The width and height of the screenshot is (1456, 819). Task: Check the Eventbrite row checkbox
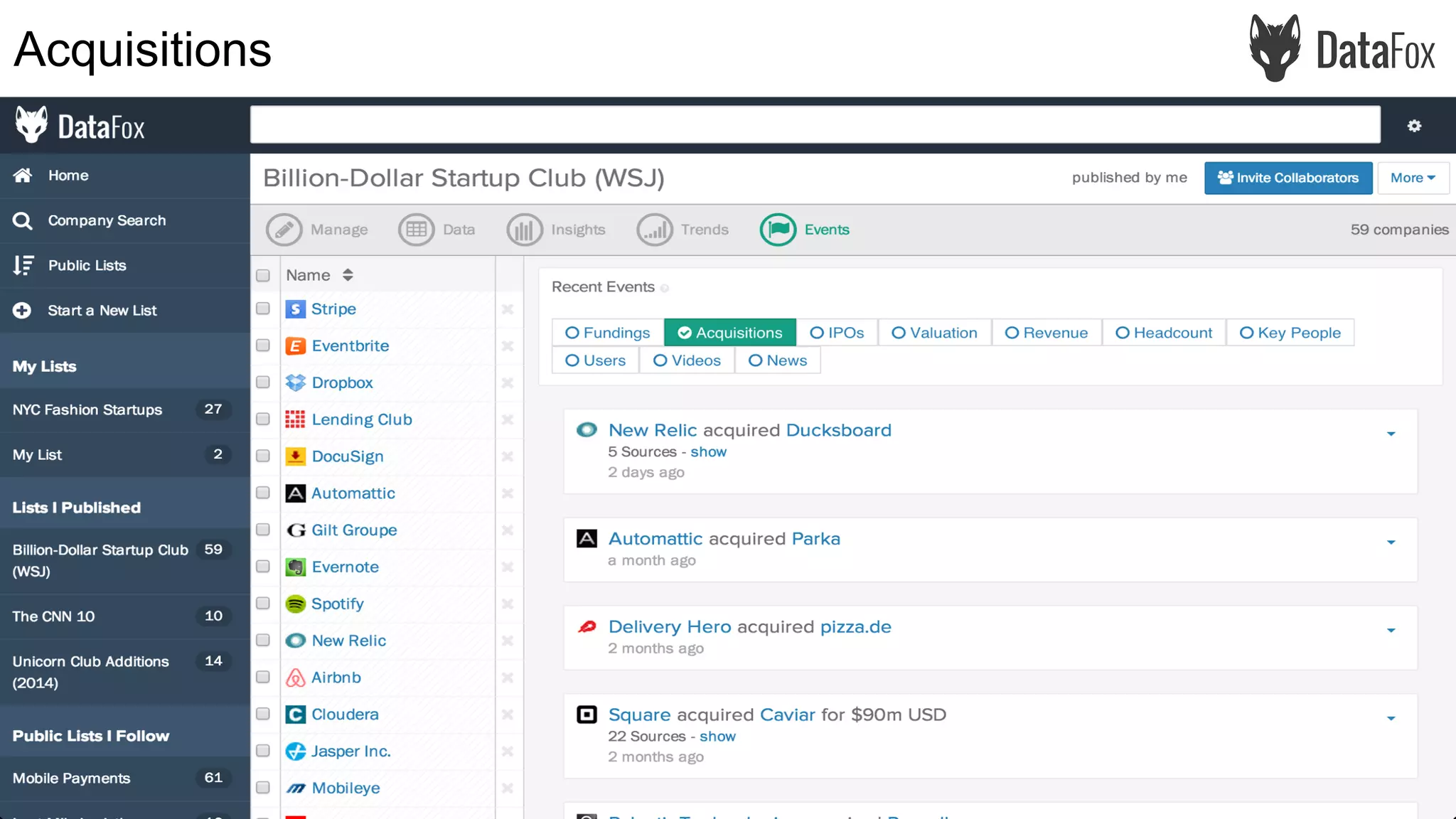[263, 346]
